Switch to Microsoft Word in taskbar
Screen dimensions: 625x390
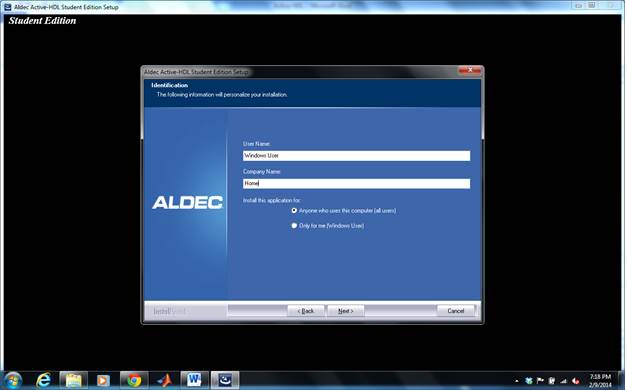194,380
